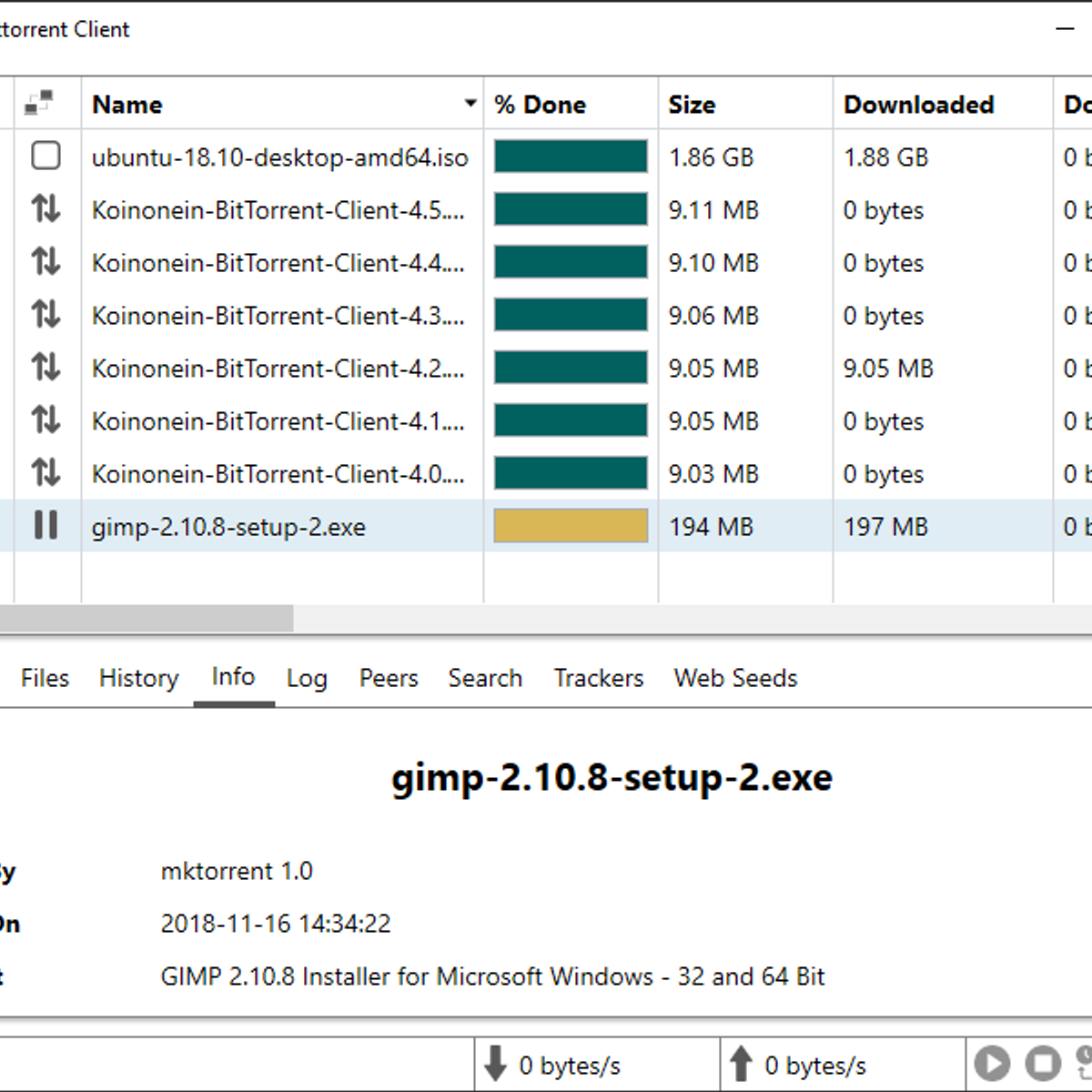Click the download rate 0 bytes/s text

570,1065
